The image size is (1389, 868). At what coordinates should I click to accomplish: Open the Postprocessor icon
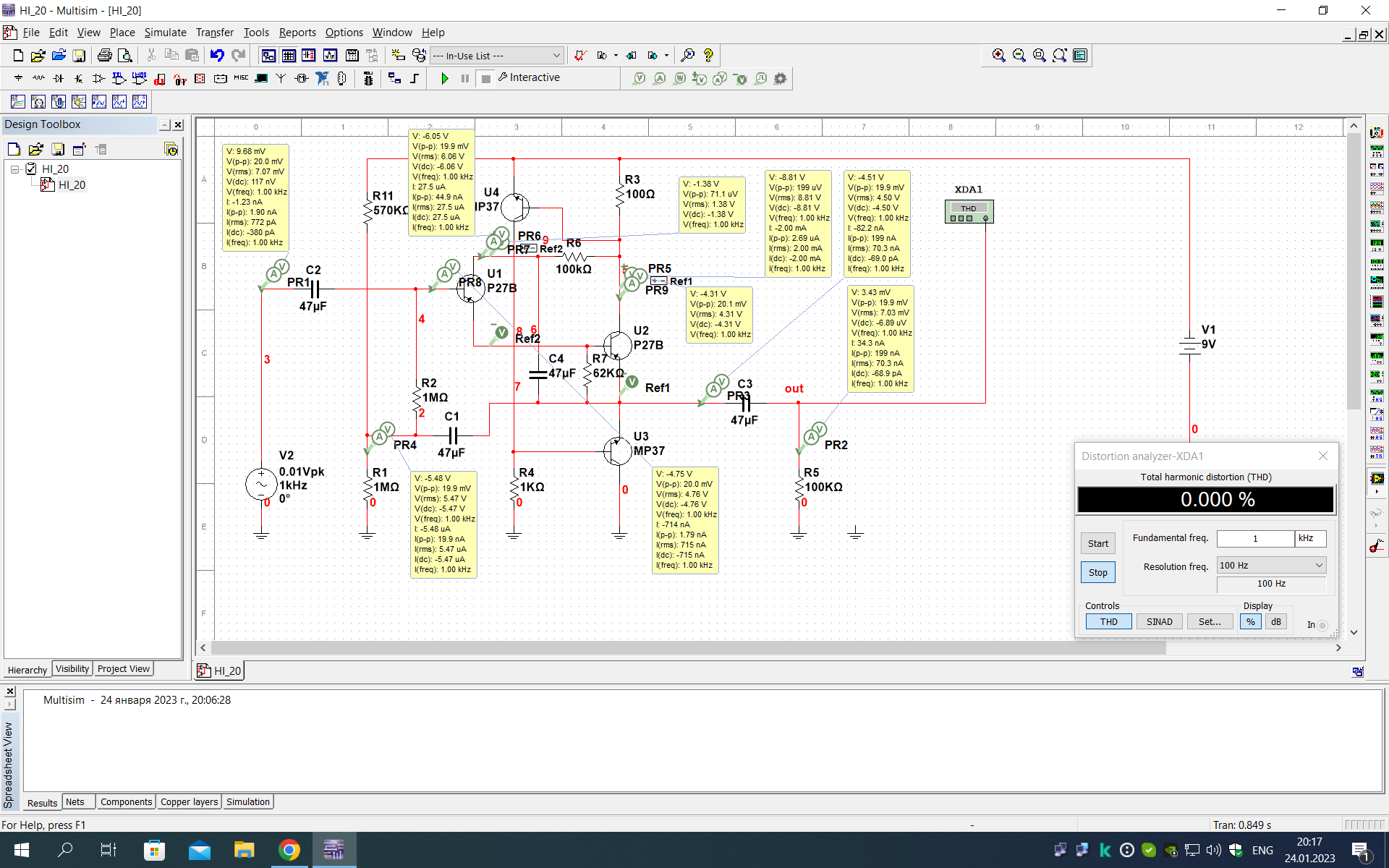(x=352, y=55)
